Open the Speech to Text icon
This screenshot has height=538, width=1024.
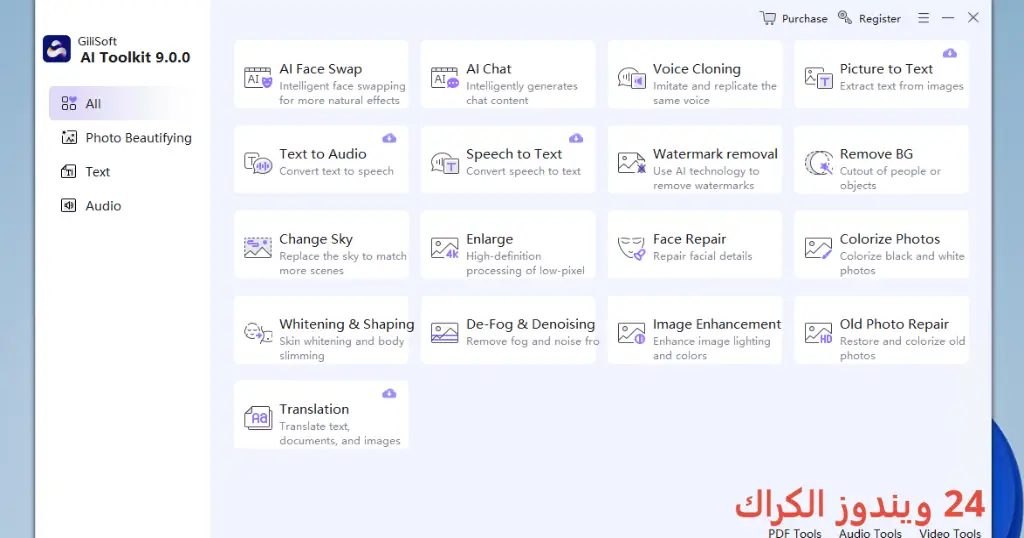click(x=445, y=163)
